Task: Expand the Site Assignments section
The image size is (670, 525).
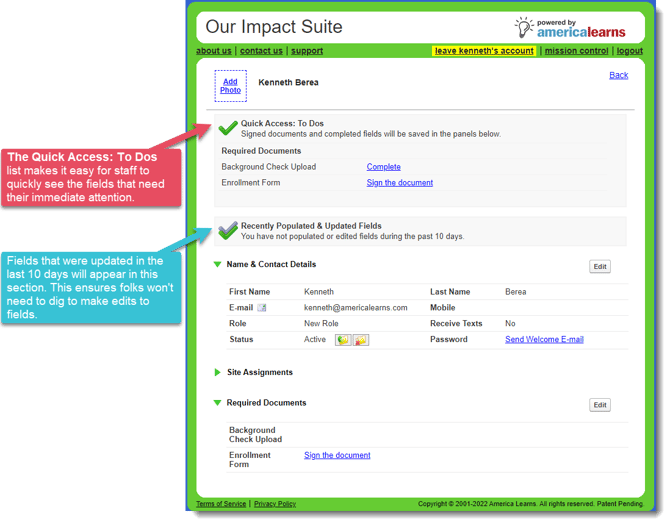Action: point(218,372)
